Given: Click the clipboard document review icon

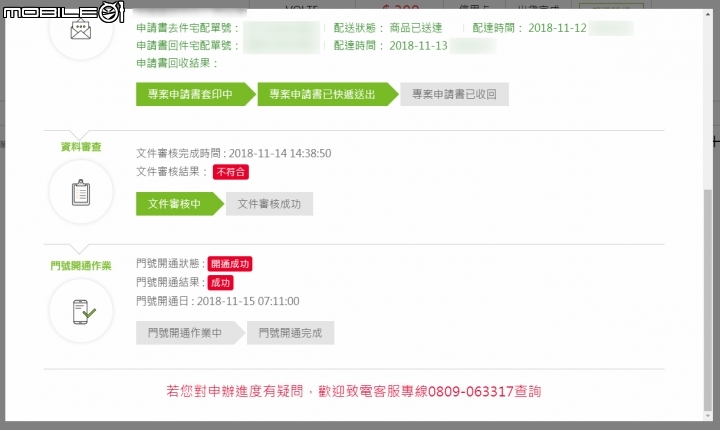Looking at the screenshot, I should 81,191.
